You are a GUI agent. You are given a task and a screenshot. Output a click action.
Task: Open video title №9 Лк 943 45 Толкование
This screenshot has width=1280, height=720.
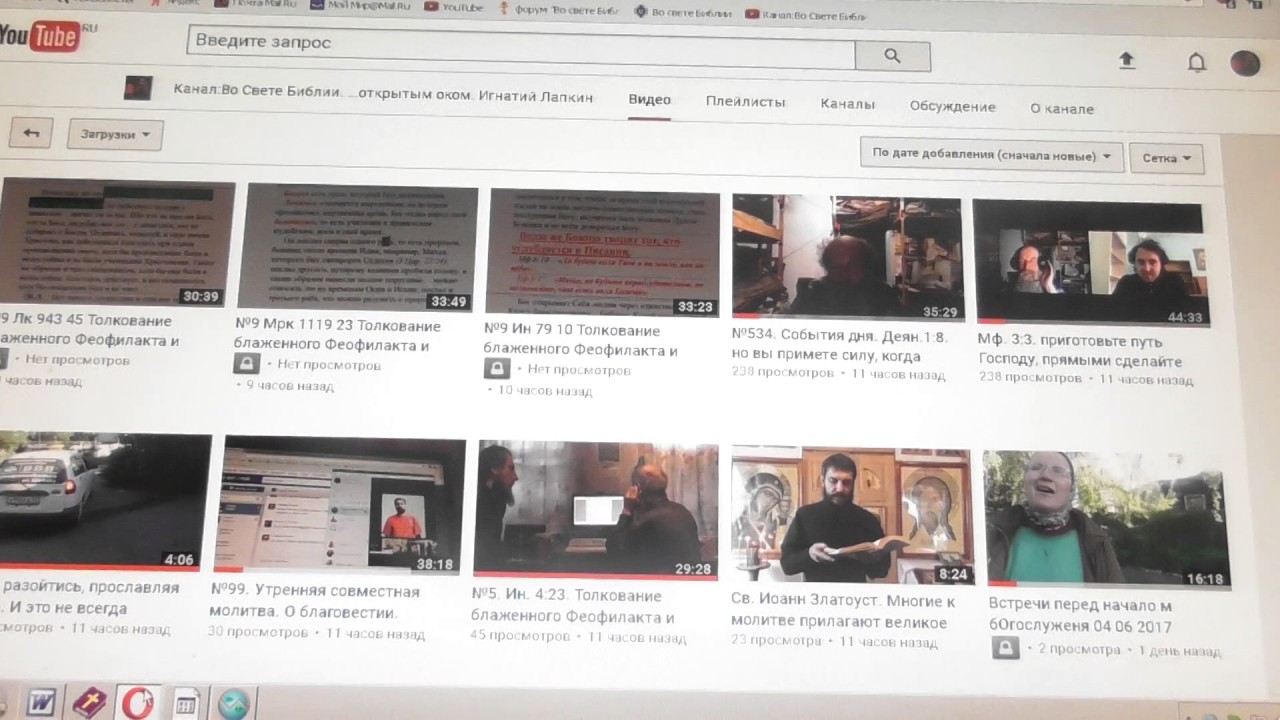point(89,330)
